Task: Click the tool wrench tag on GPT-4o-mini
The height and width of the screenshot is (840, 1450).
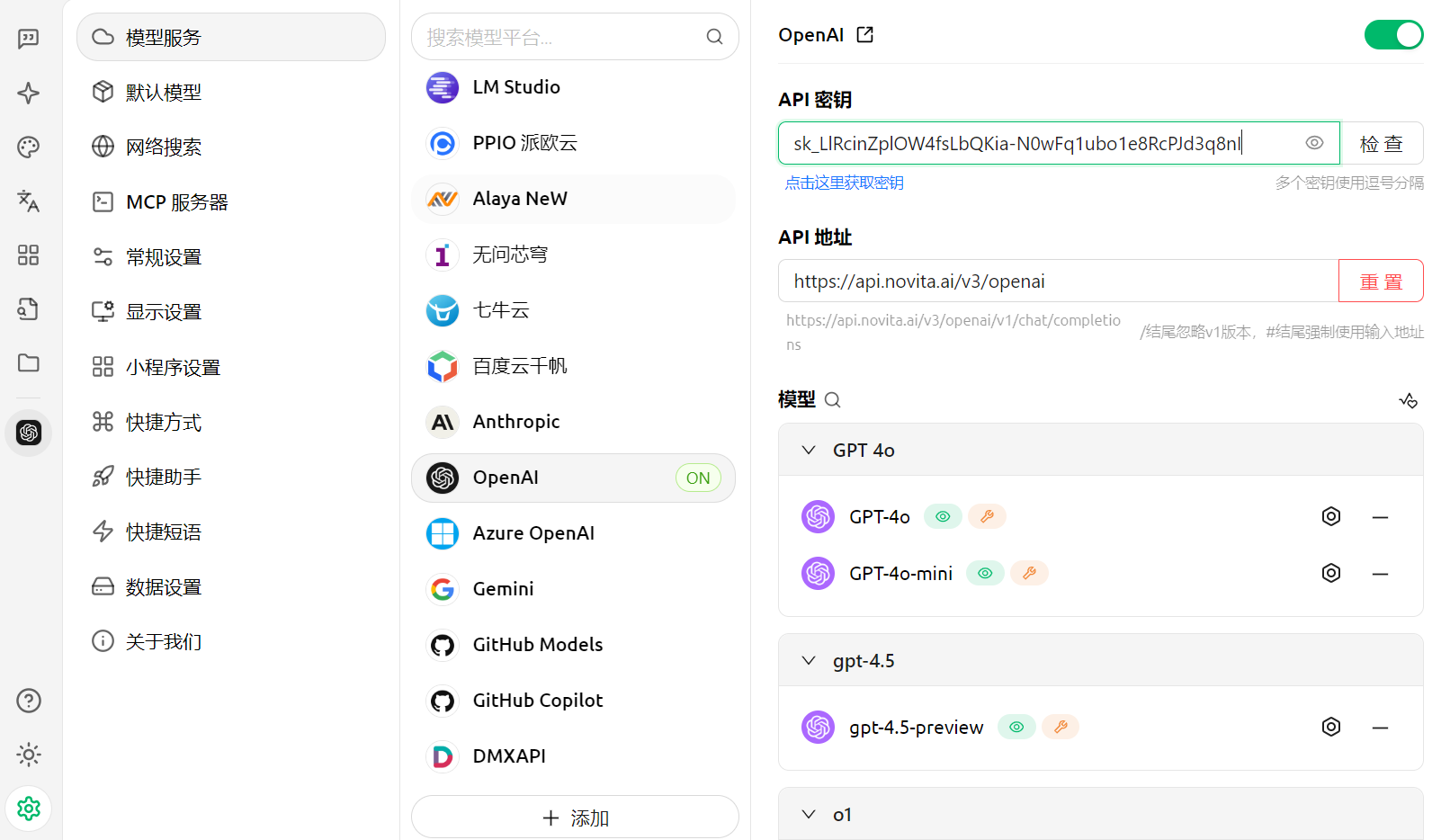Action: tap(1029, 573)
